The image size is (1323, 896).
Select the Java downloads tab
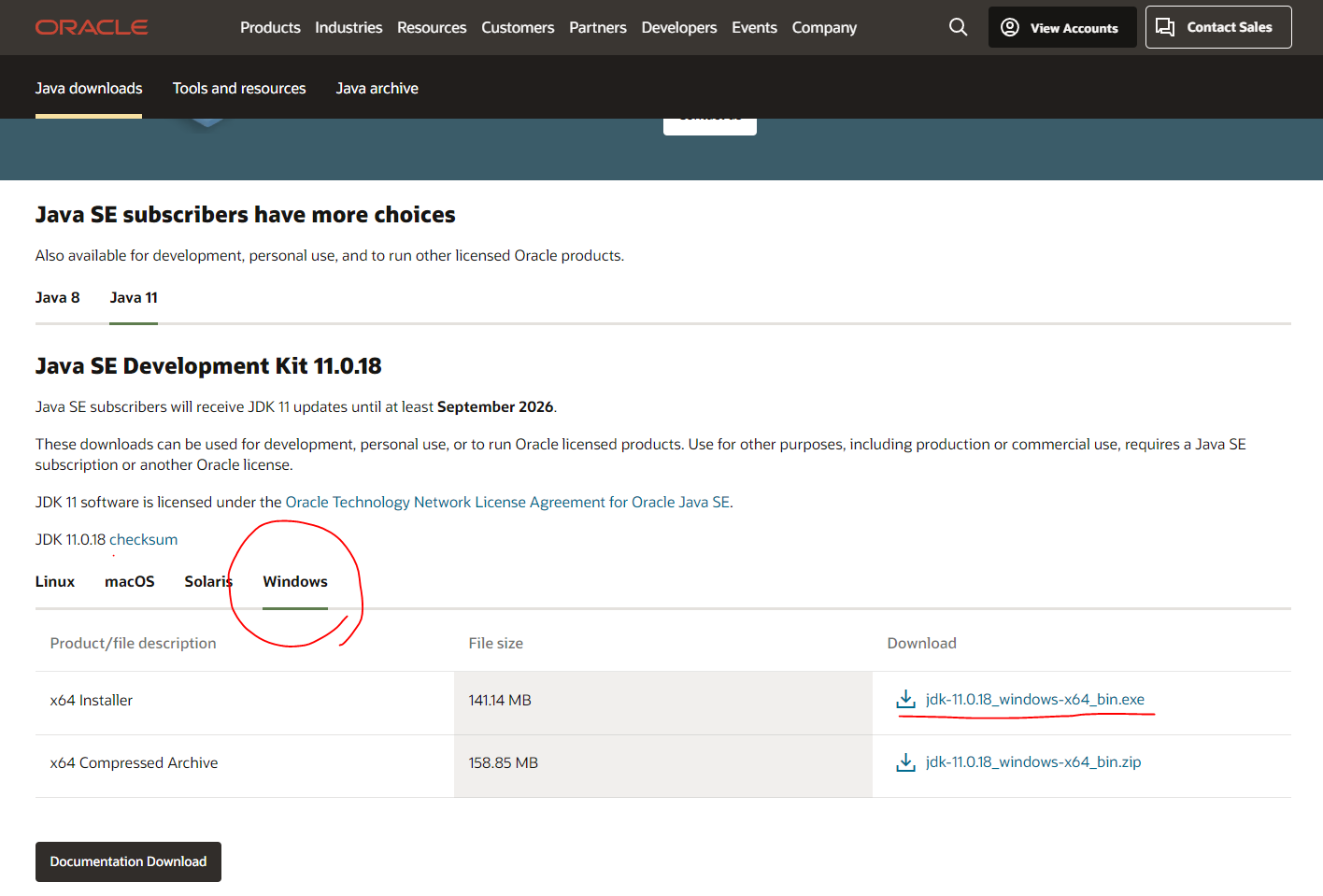pos(89,88)
